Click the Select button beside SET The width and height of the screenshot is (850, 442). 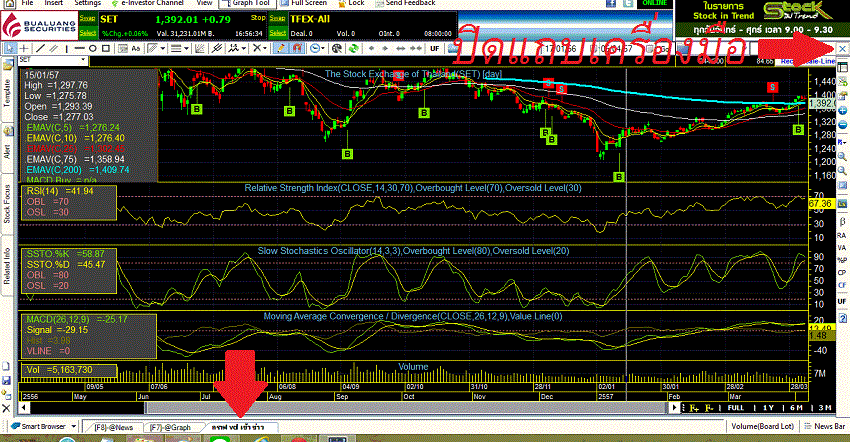tap(87, 33)
